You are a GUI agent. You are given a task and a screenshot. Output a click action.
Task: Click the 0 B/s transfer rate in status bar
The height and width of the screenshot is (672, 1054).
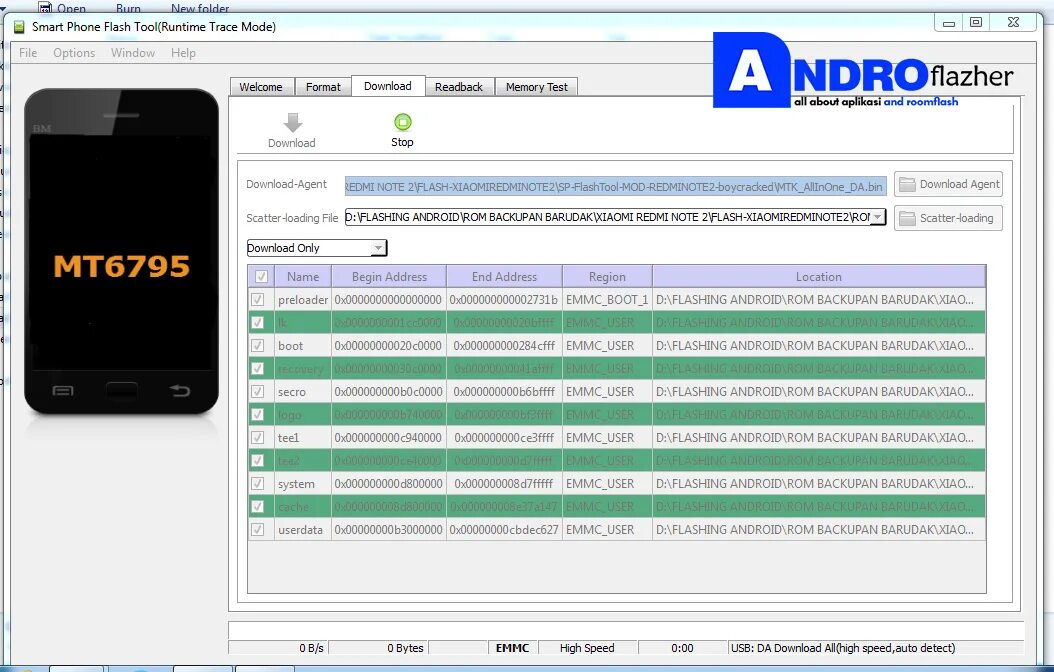pyautogui.click(x=312, y=648)
